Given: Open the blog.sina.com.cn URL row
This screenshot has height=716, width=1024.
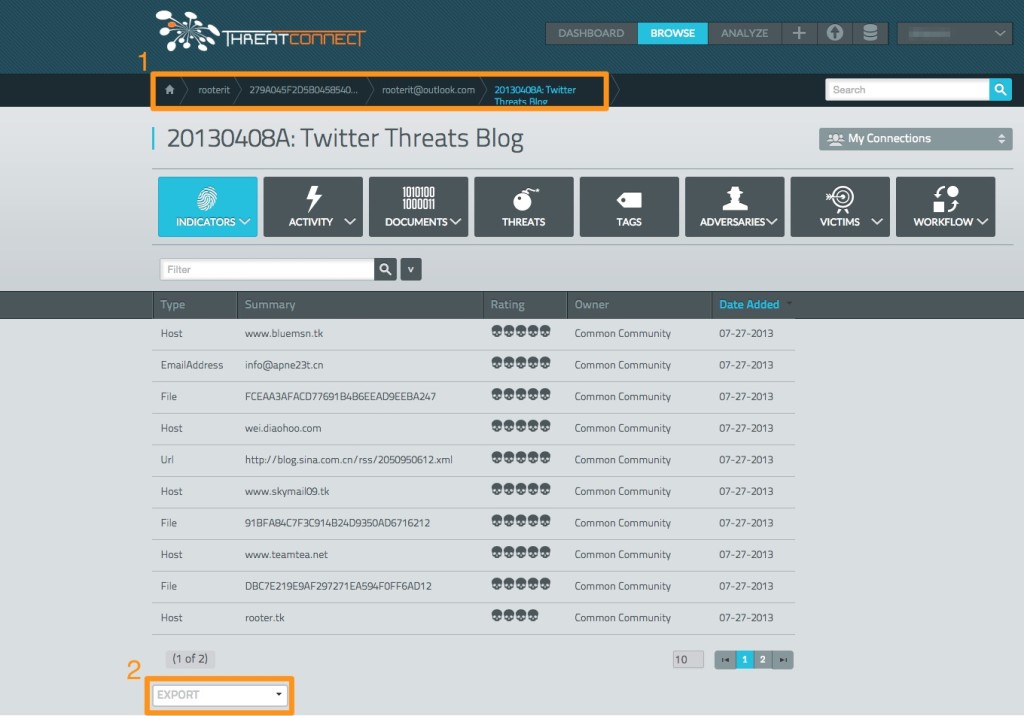Looking at the screenshot, I should [473, 460].
